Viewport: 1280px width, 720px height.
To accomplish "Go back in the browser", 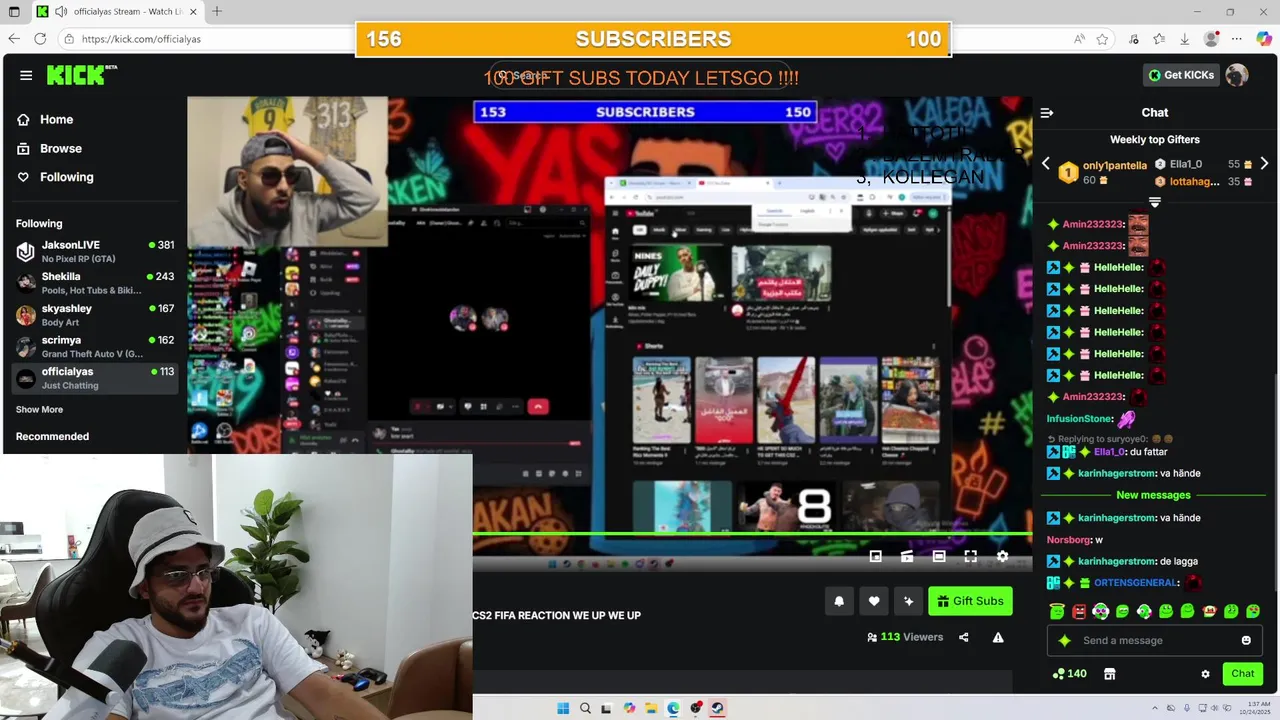I will [14, 39].
